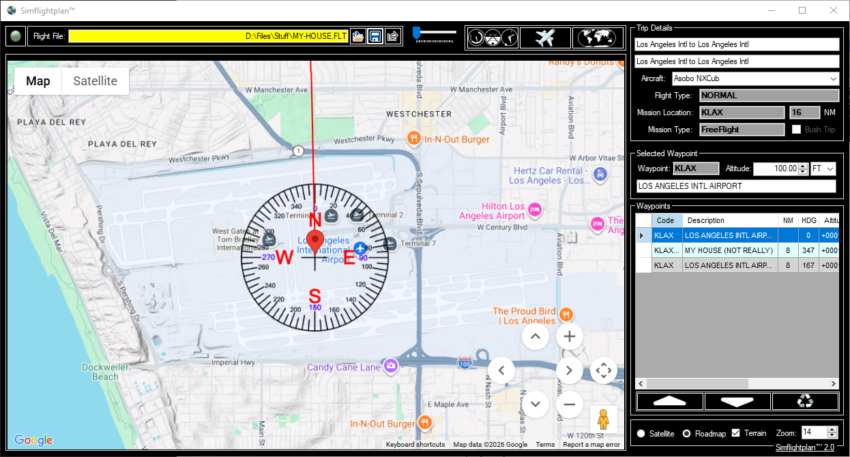This screenshot has width=850, height=457.
Task: Click the red KLAX map pin marker
Action: (x=315, y=242)
